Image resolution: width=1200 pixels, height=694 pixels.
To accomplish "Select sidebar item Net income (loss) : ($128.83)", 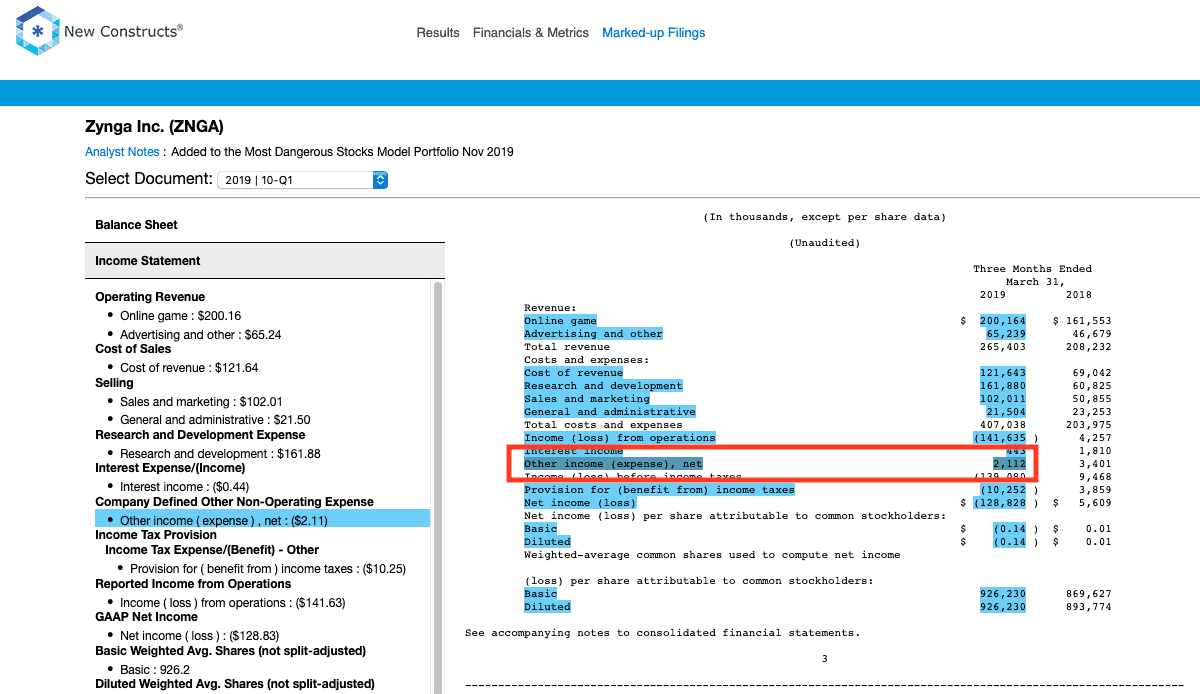I will 199,636.
